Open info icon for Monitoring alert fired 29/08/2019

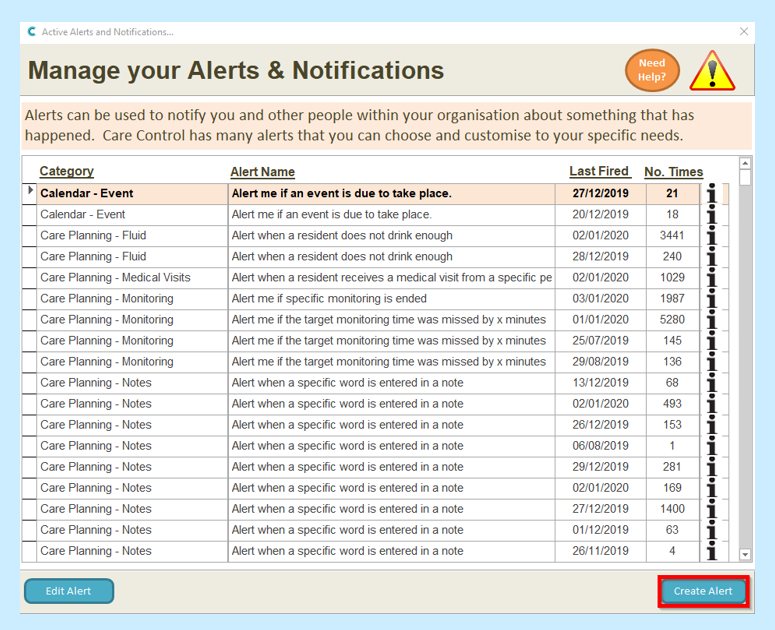click(x=712, y=362)
